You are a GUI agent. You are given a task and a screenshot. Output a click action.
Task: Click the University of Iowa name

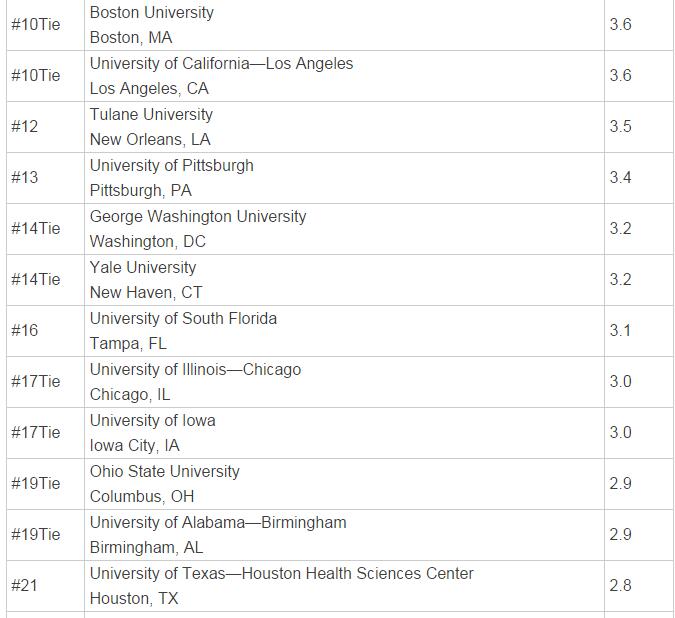(x=152, y=421)
